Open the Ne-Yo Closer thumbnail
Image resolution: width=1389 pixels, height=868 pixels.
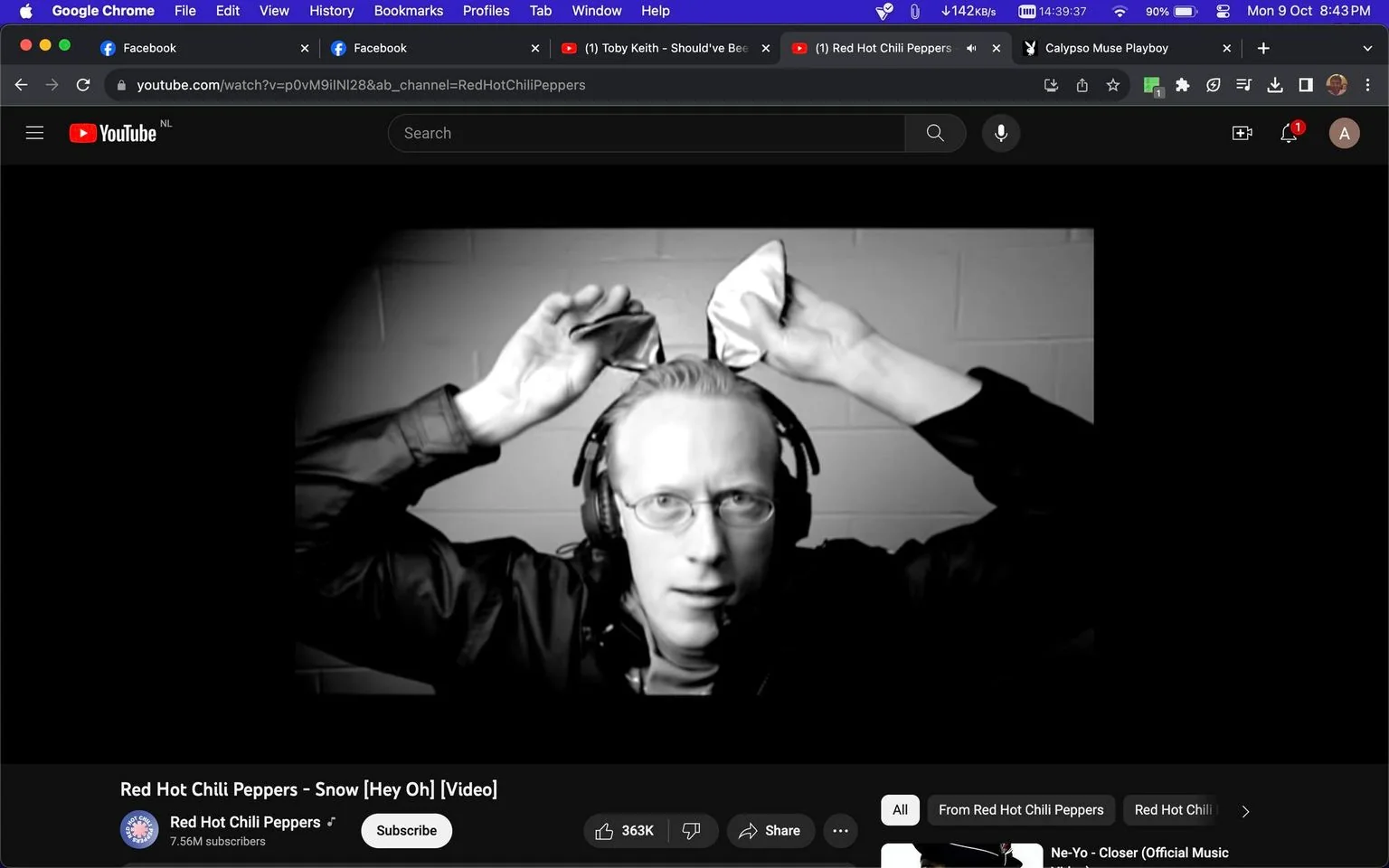tap(962, 855)
